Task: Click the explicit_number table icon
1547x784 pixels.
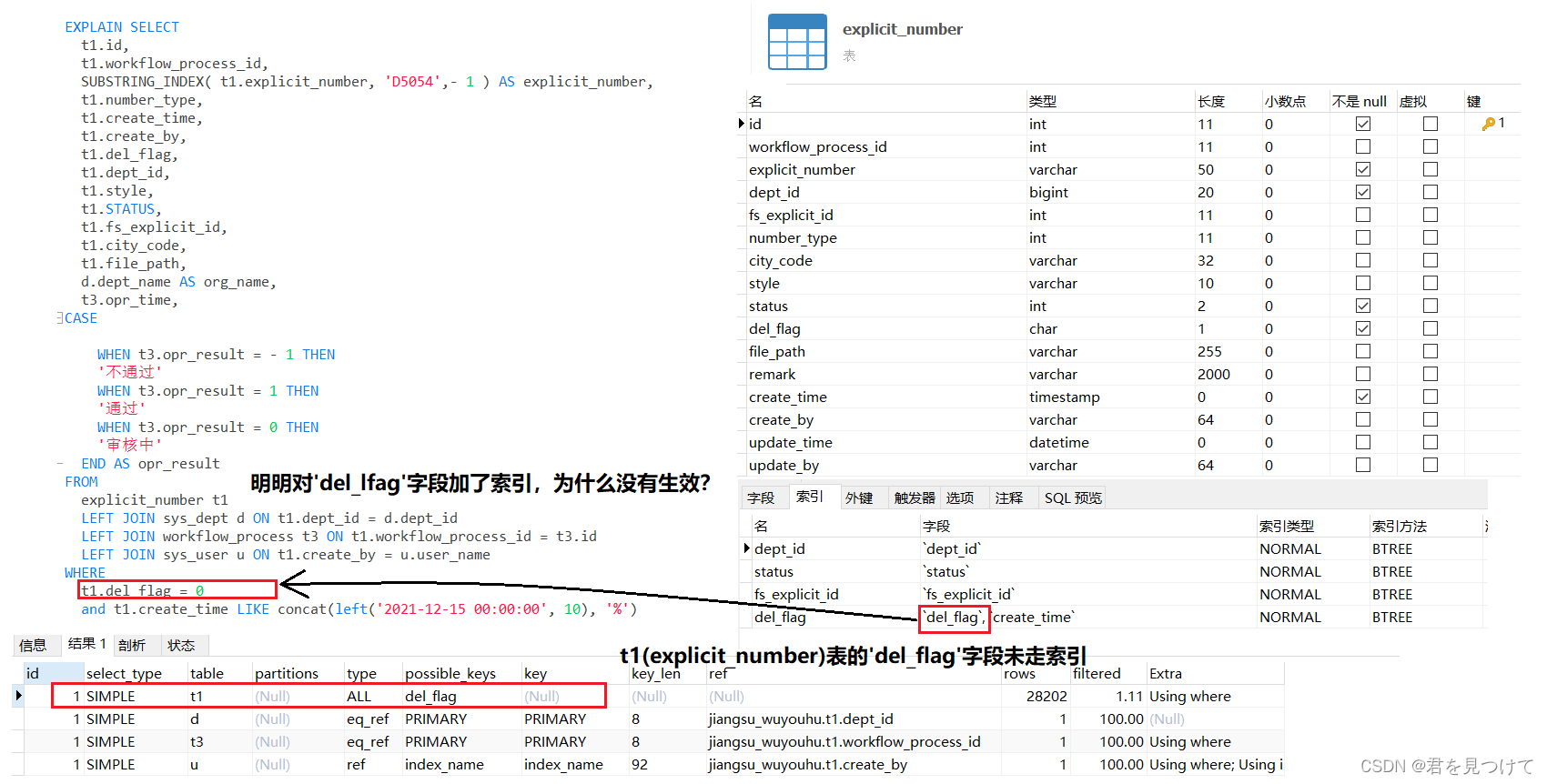Action: 797,42
